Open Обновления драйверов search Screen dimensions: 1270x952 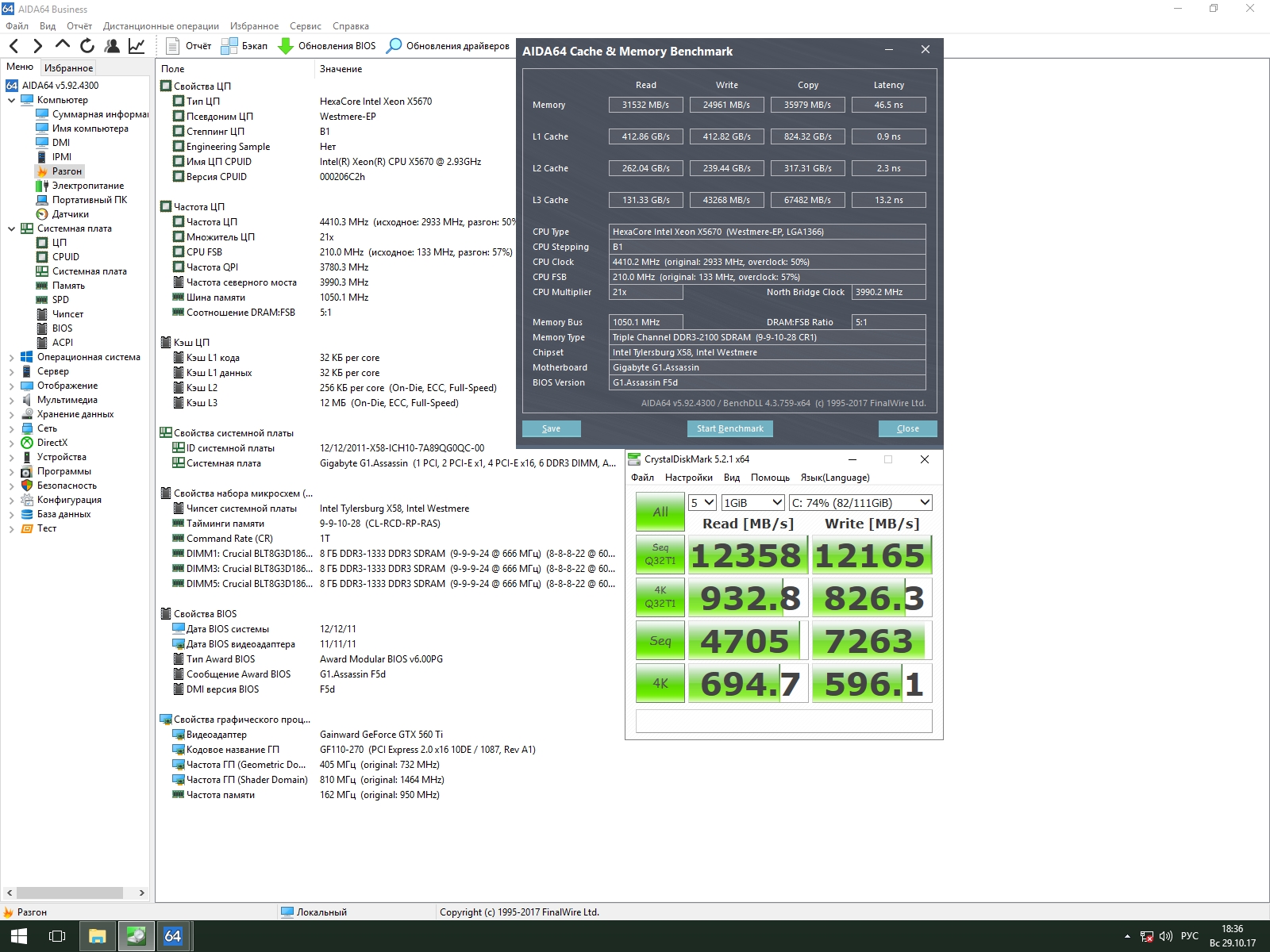(448, 46)
